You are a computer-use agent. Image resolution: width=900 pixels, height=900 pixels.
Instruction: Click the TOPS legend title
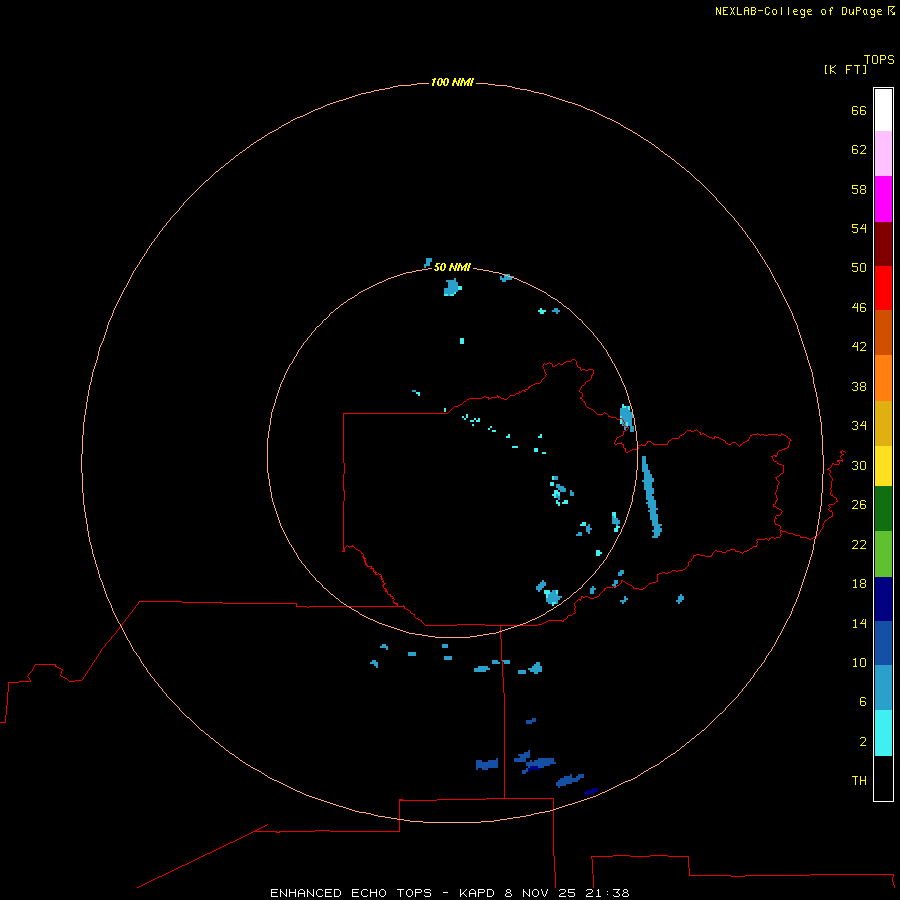(x=879, y=59)
